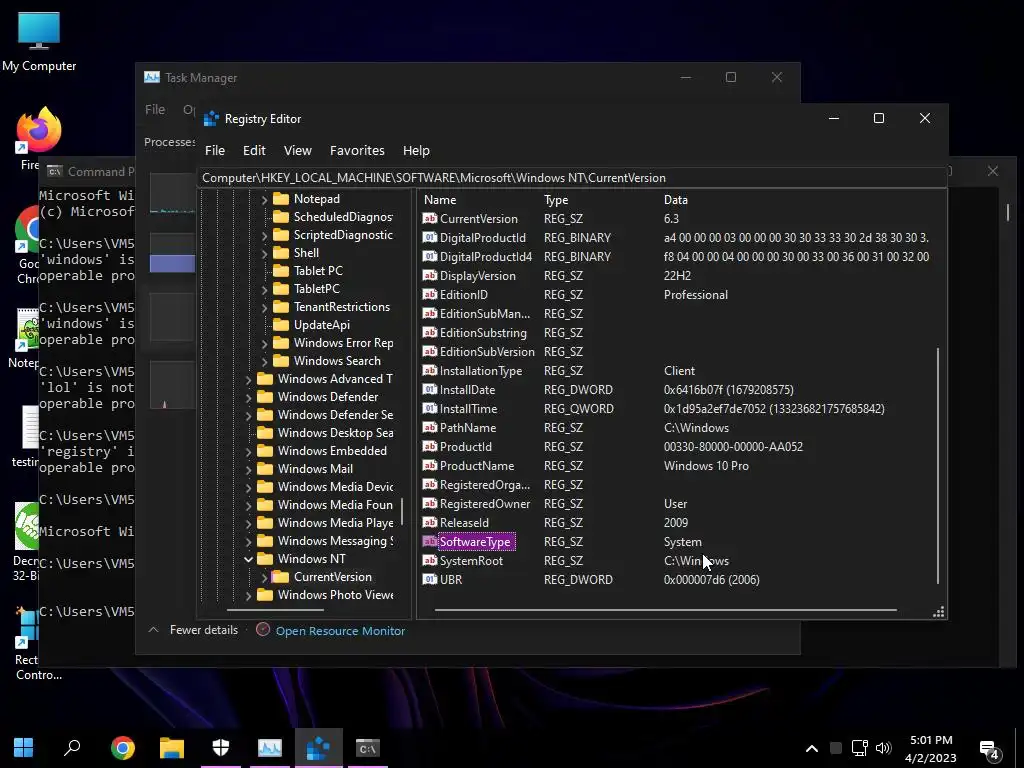
Task: Click Fewer details in Task Manager
Action: coord(193,630)
